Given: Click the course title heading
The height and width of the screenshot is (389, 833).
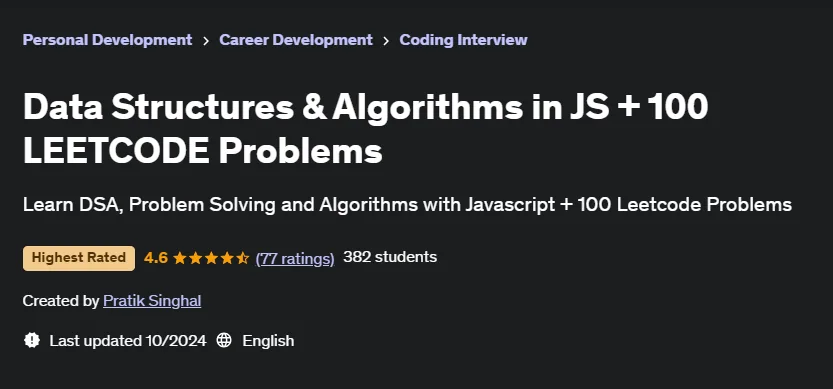Looking at the screenshot, I should coord(366,129).
